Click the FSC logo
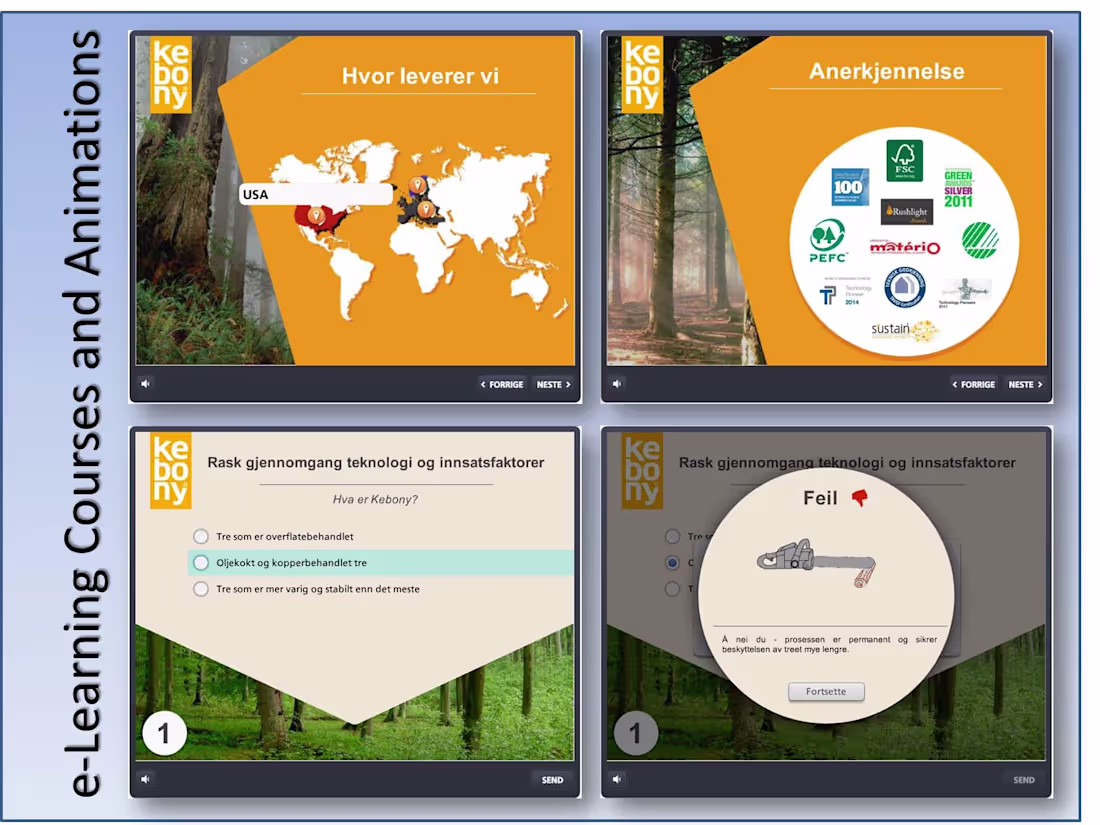The height and width of the screenshot is (825, 1100). tap(904, 160)
